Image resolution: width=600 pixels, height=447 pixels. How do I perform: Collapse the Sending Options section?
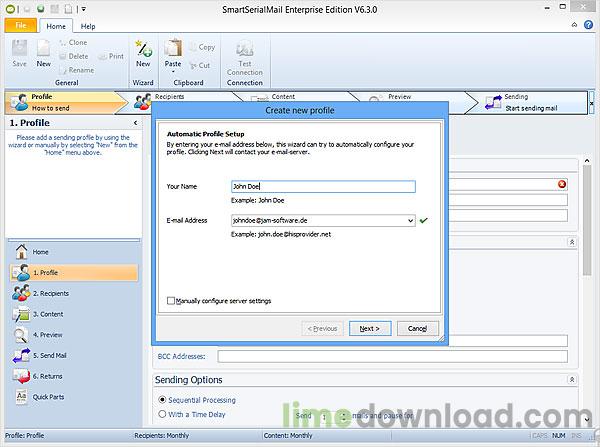572,380
